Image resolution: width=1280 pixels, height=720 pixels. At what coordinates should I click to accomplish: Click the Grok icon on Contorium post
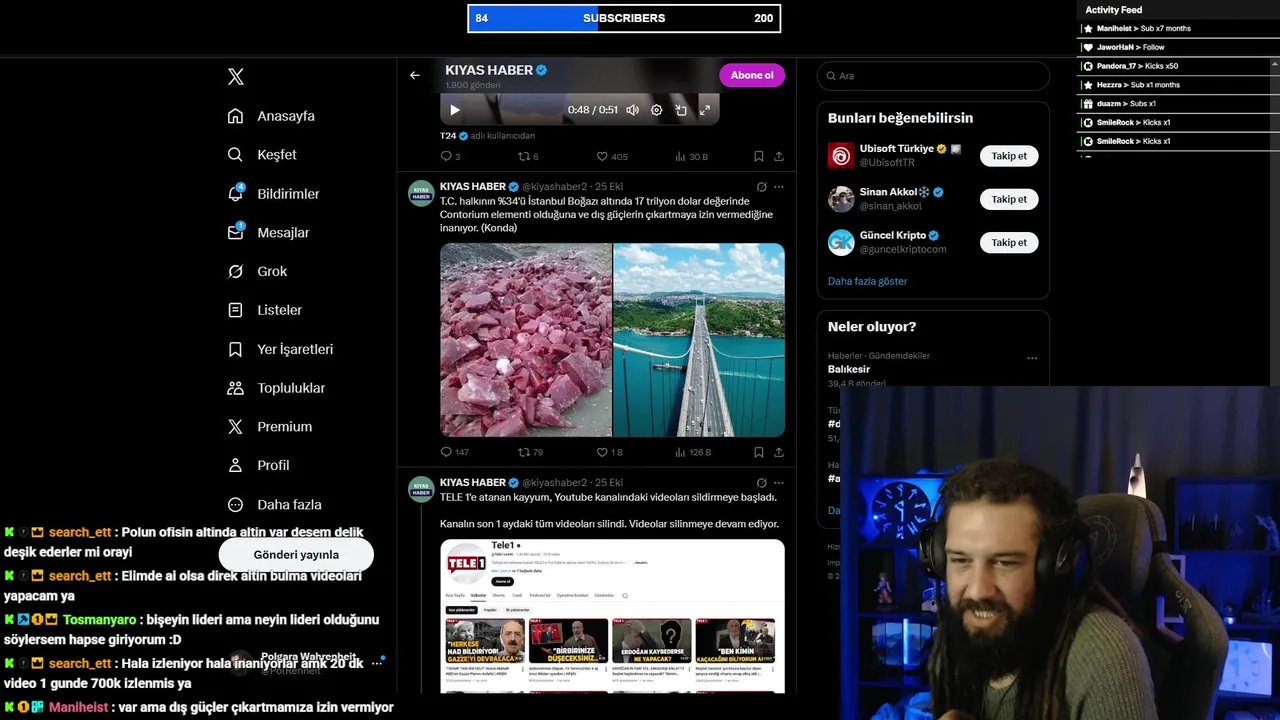coord(761,187)
